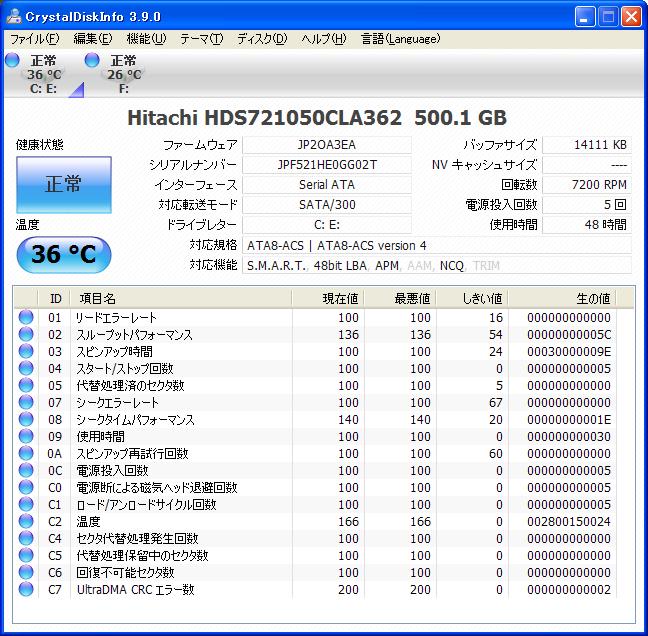Image resolution: width=648 pixels, height=636 pixels.
Task: Click status orb for 05 代替処理済のセクタ数
Action: [26, 385]
